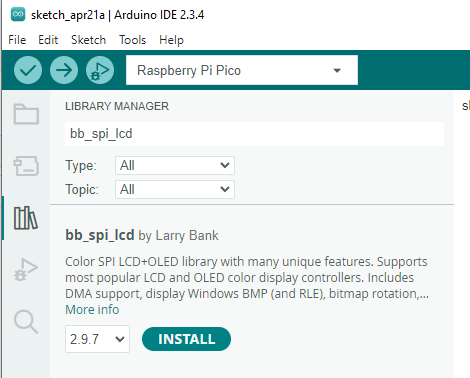Install the bb_spi_lcd library
Viewport: 470px width, 378px height.
[x=186, y=339]
